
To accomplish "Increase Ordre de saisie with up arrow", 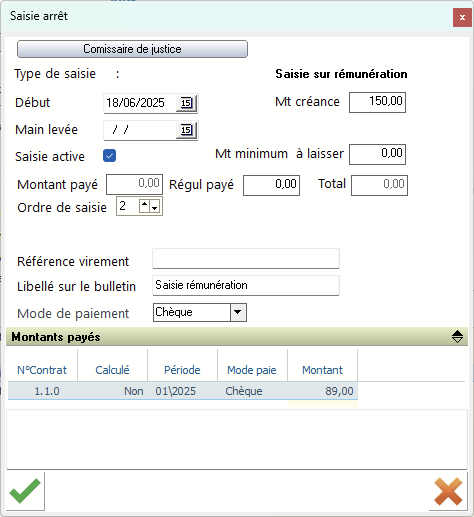I will pyautogui.click(x=144, y=204).
